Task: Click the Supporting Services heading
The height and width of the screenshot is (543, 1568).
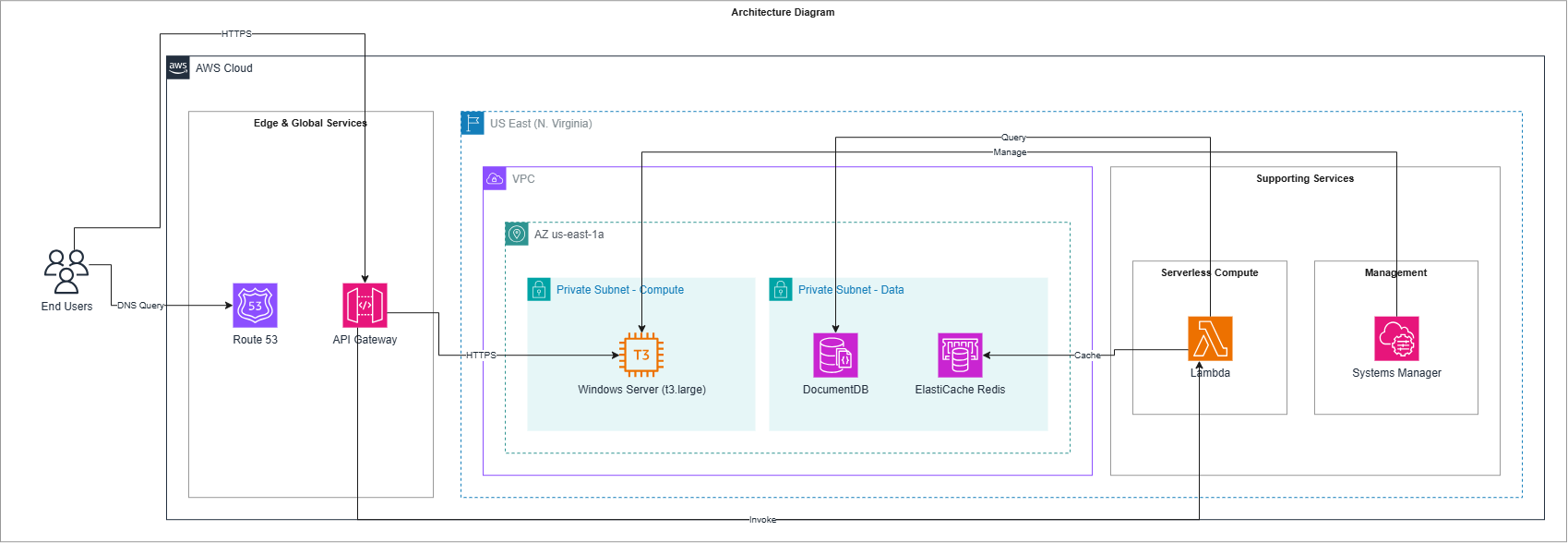Action: point(1305,178)
